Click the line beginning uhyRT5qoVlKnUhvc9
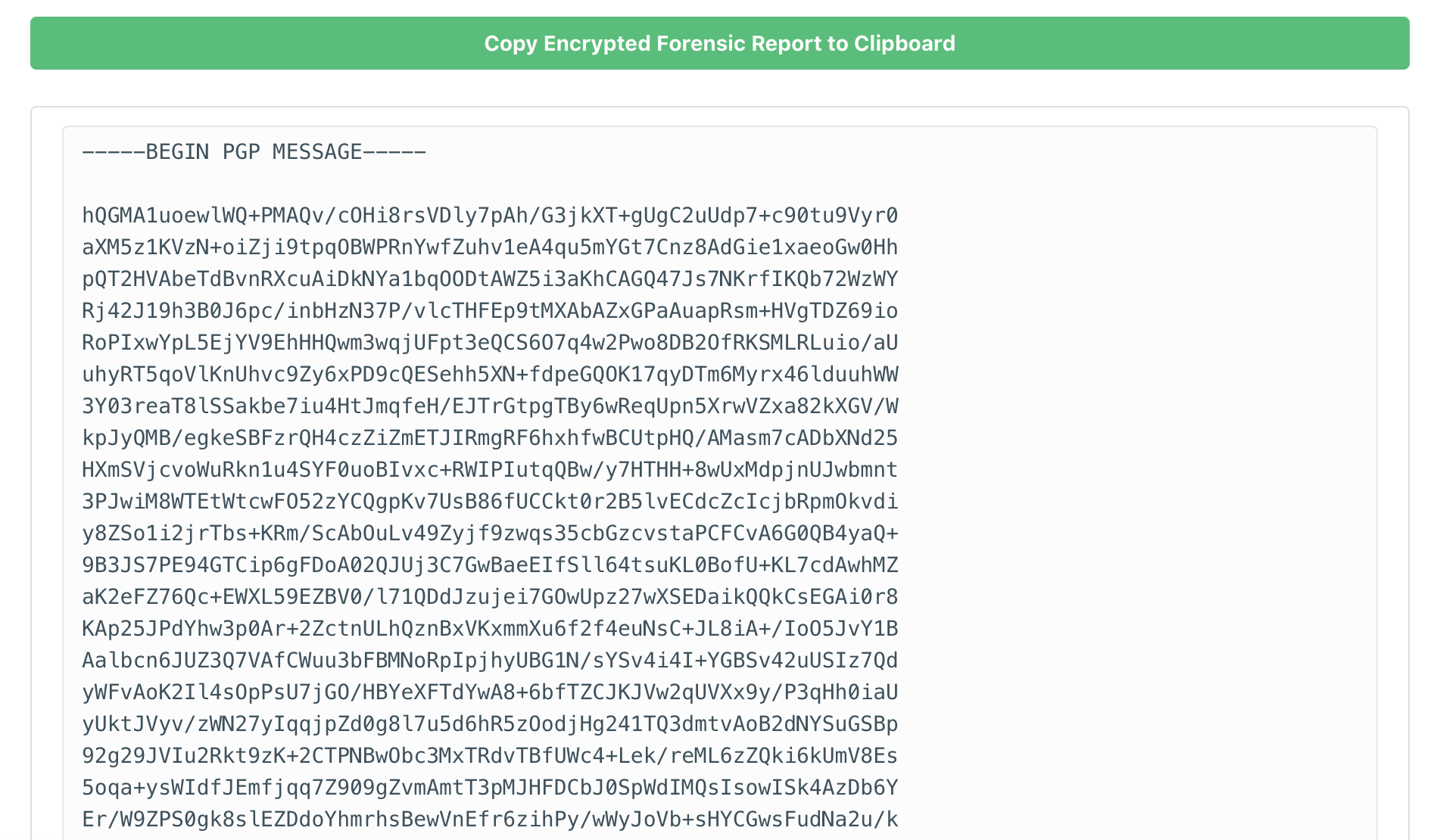 [489, 375]
